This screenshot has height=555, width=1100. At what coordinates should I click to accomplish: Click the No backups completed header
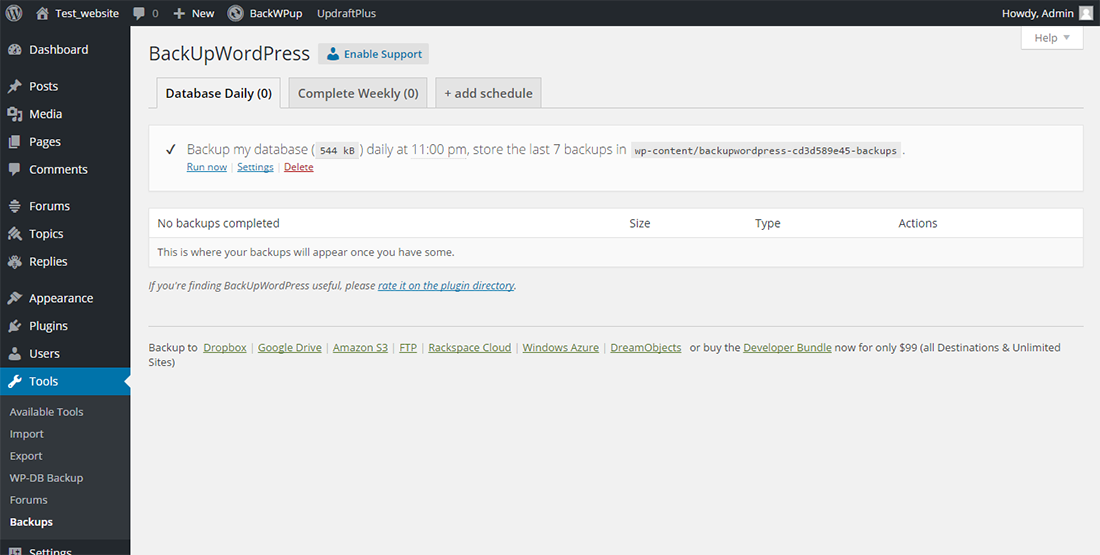pyautogui.click(x=218, y=223)
